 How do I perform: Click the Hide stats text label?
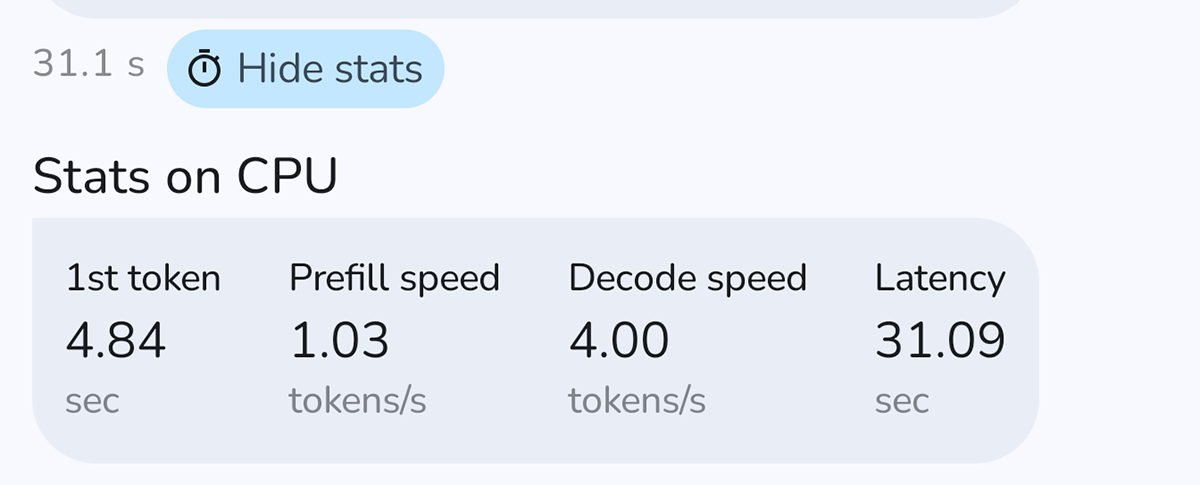(330, 69)
